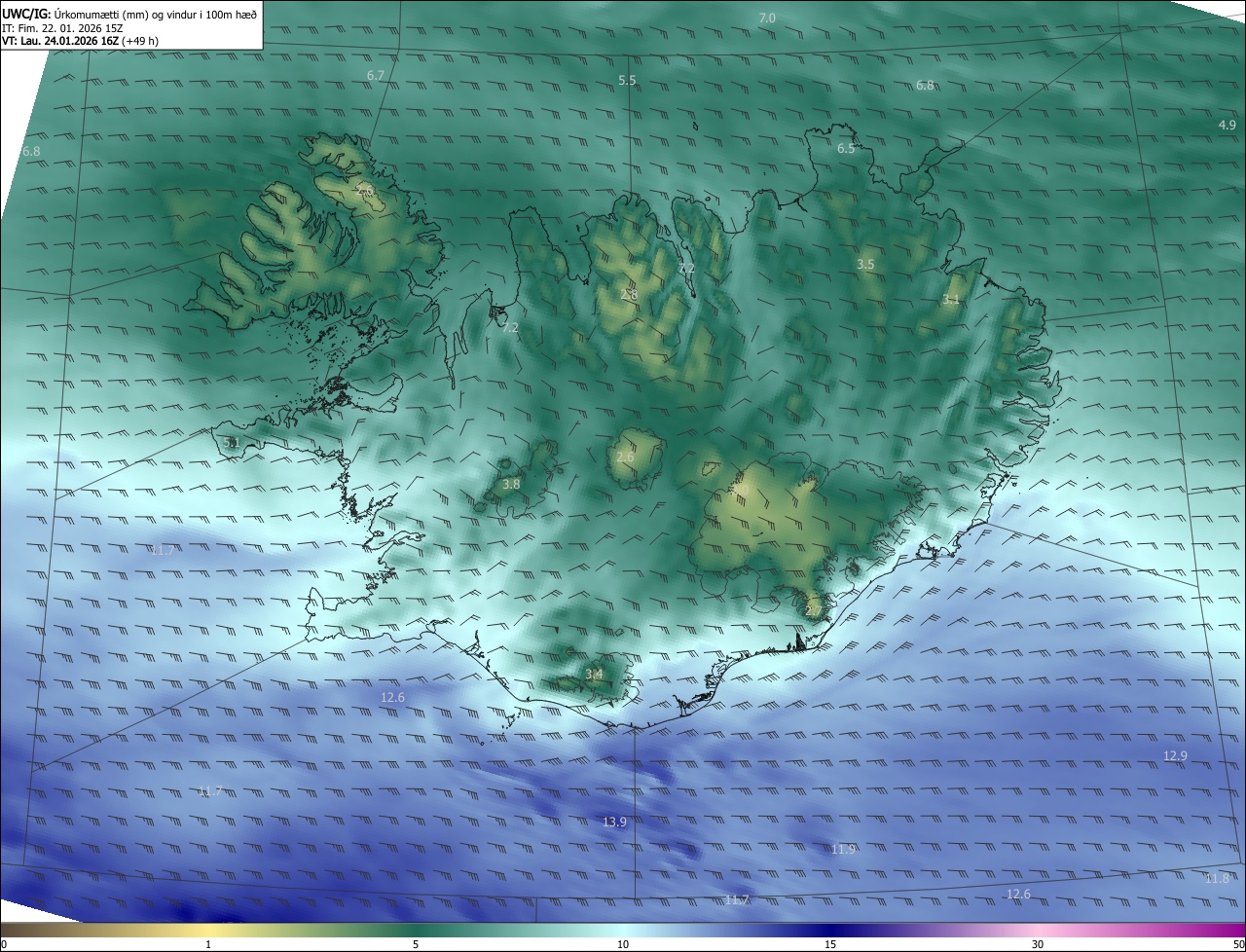Select the 6.7 map value
1246x952 pixels.
pos(376,75)
